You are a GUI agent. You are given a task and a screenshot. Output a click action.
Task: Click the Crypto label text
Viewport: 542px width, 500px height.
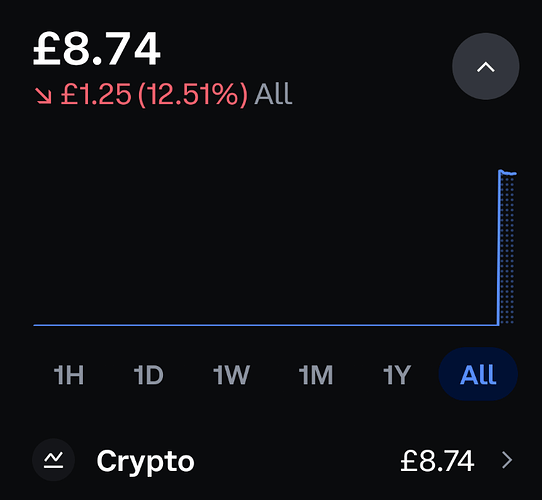click(x=146, y=462)
